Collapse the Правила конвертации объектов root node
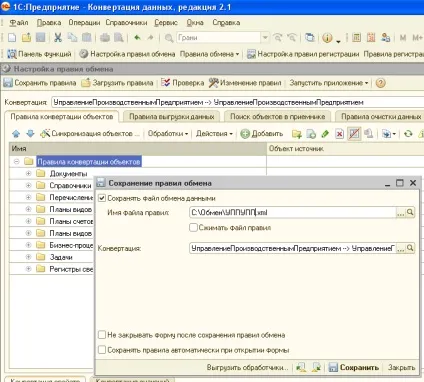The image size is (424, 382). 16,162
